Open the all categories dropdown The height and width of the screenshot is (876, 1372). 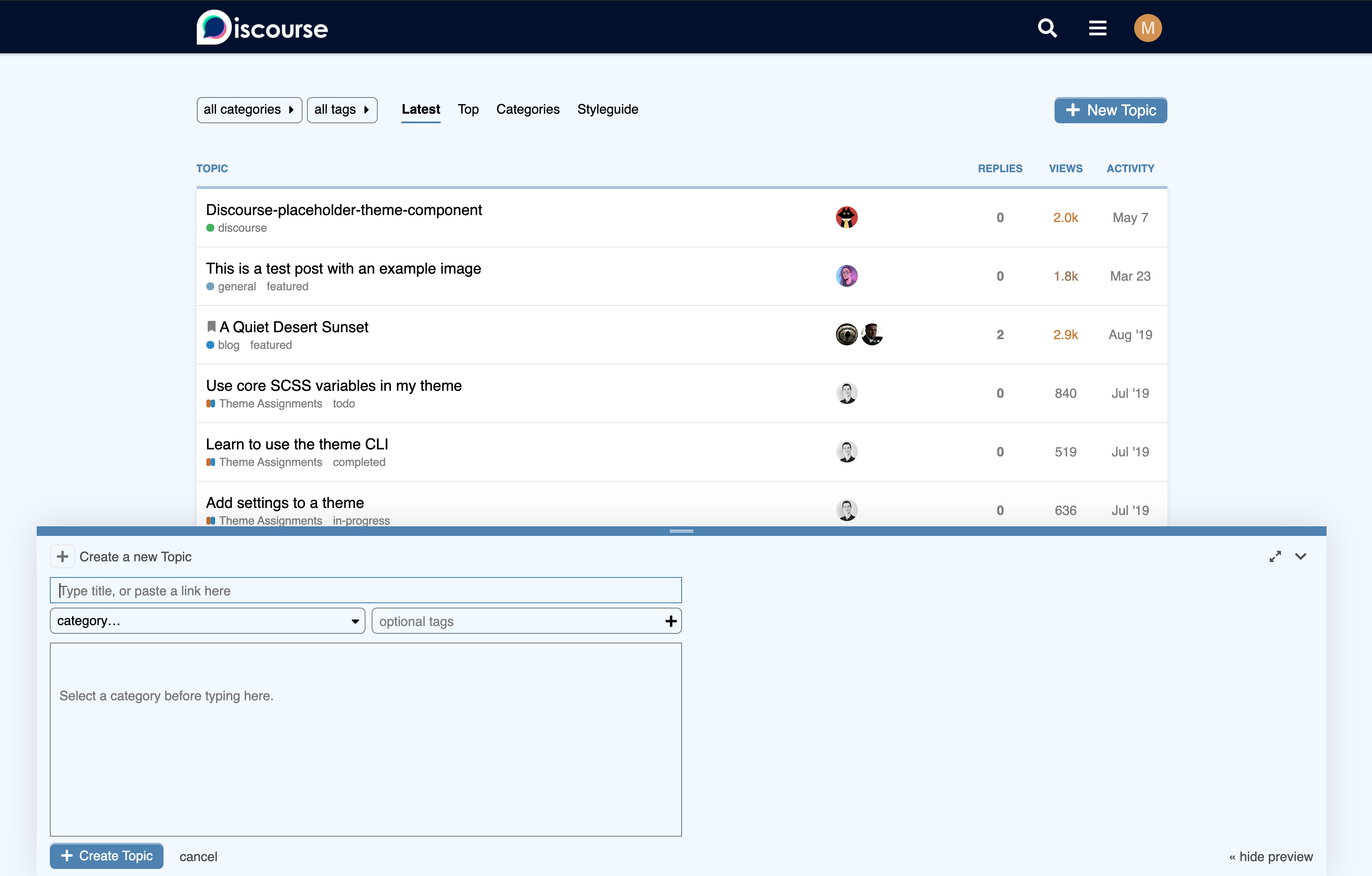click(x=249, y=109)
